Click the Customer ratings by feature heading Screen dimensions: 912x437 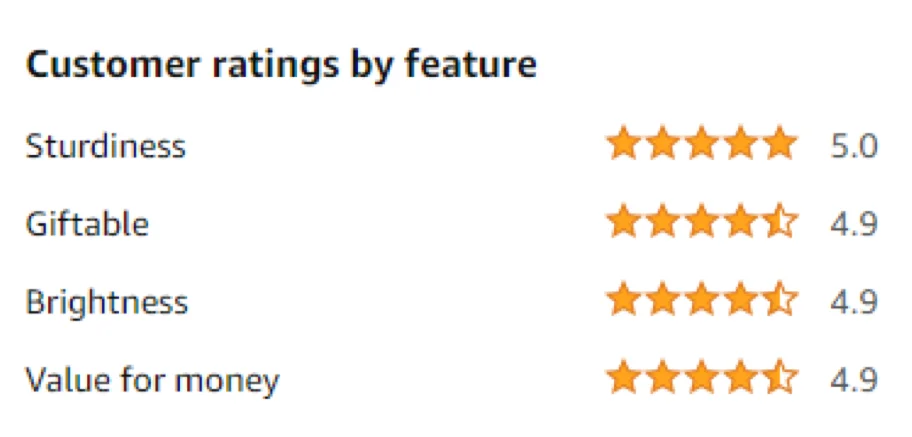click(x=281, y=65)
